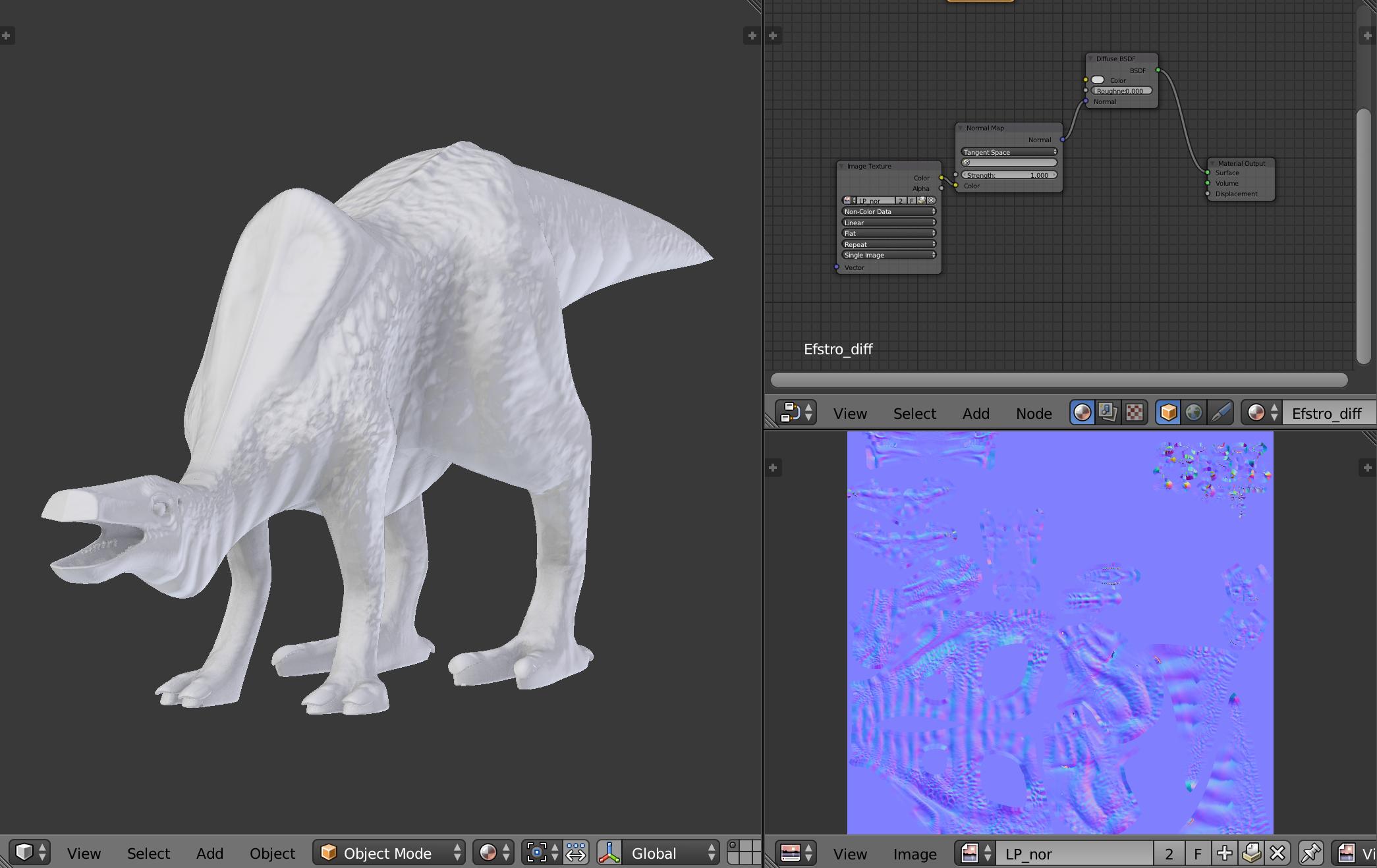Image resolution: width=1377 pixels, height=868 pixels.
Task: Create new image with plus icon
Action: click(x=1224, y=853)
